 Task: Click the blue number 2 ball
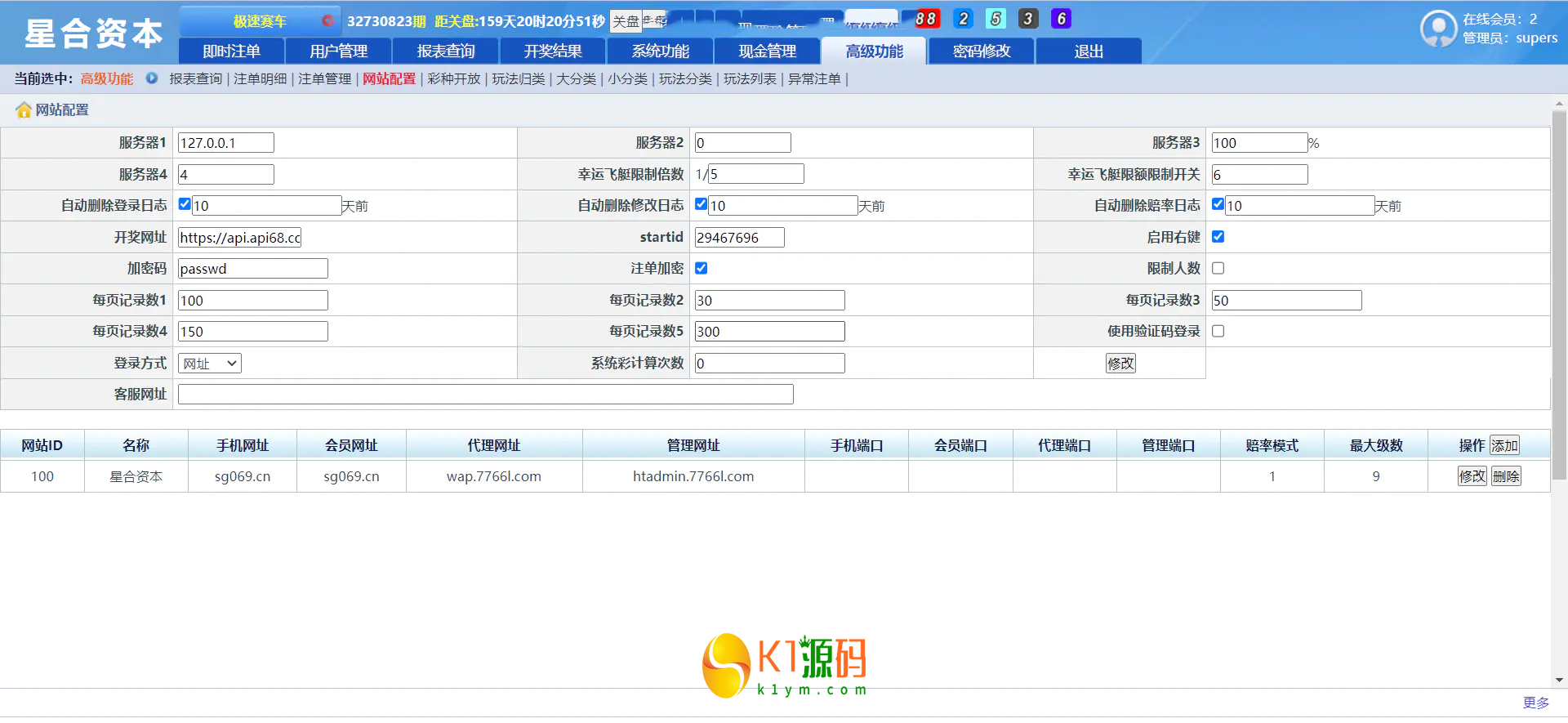tap(964, 19)
